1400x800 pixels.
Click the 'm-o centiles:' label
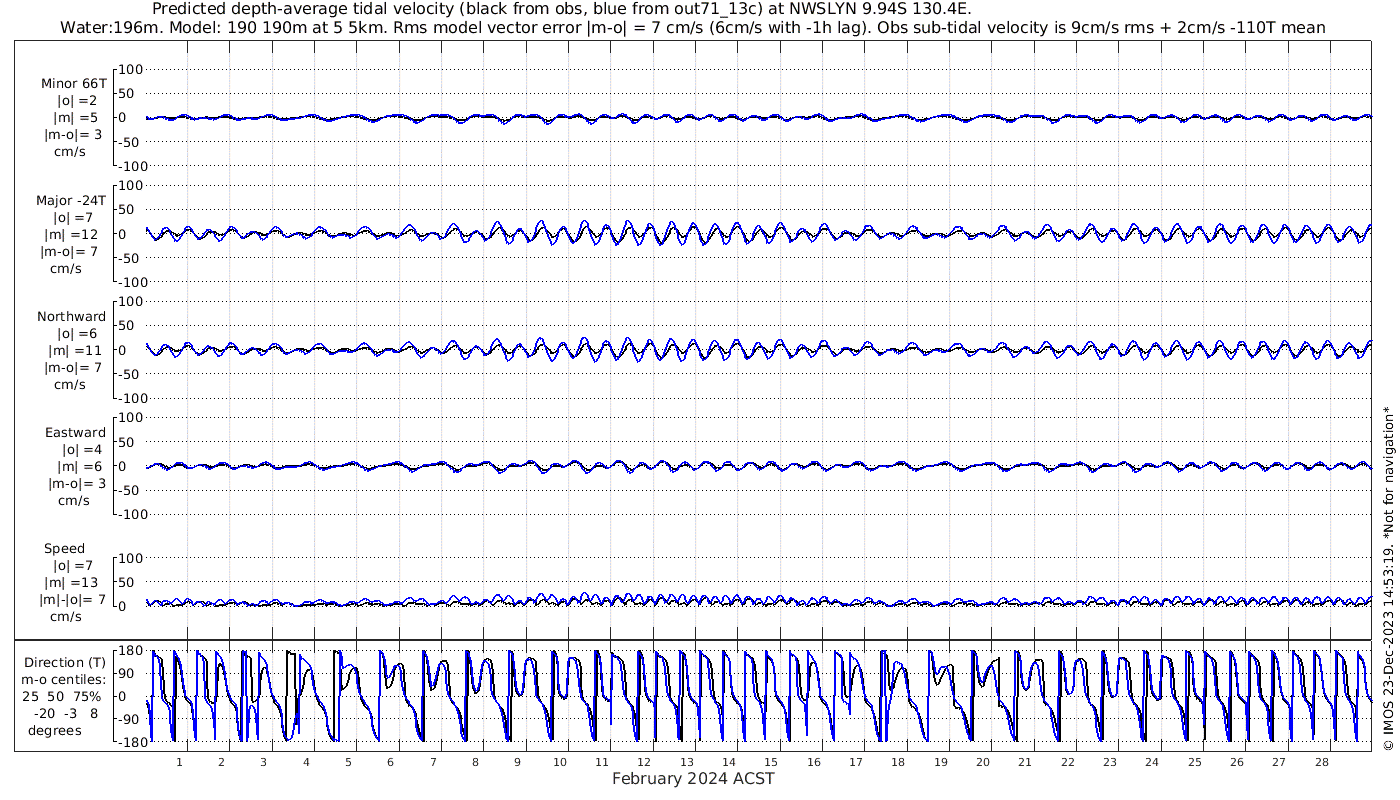pos(63,679)
